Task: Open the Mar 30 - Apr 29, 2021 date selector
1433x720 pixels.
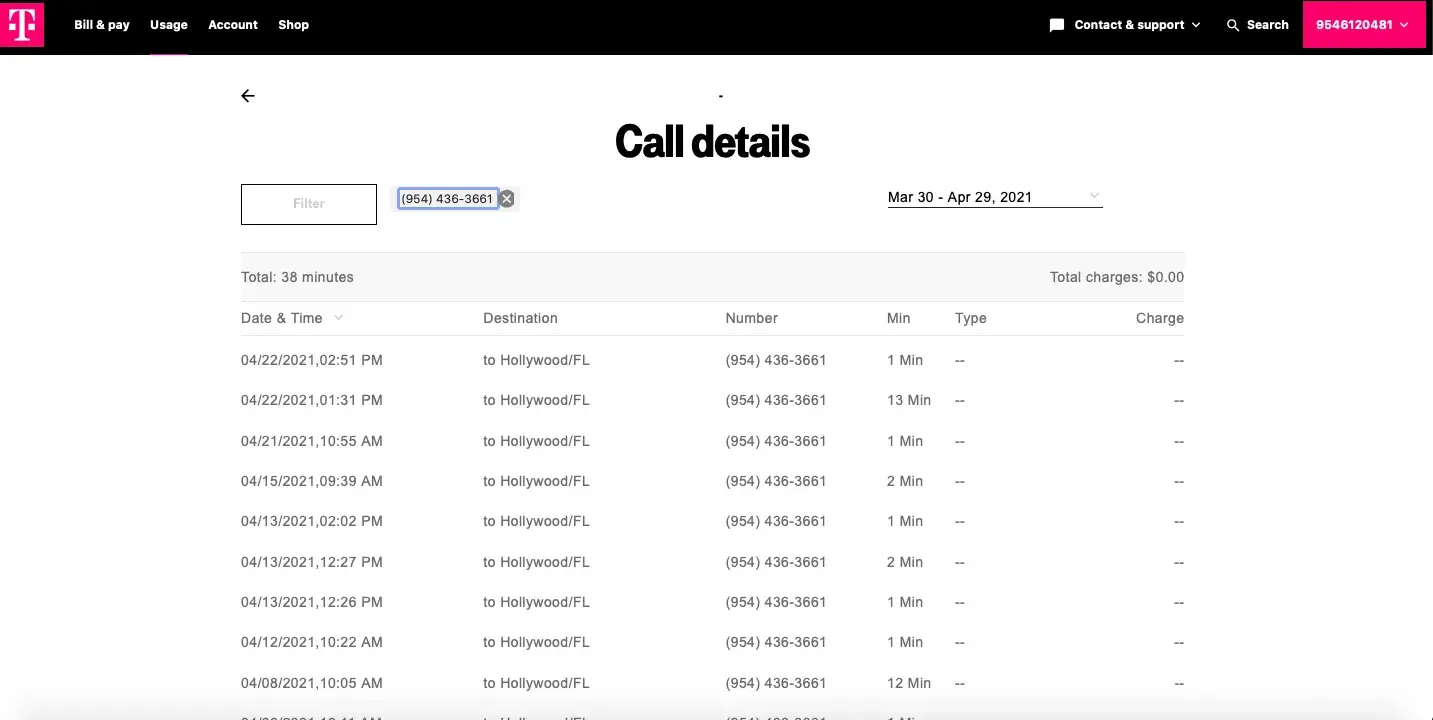Action: click(994, 197)
